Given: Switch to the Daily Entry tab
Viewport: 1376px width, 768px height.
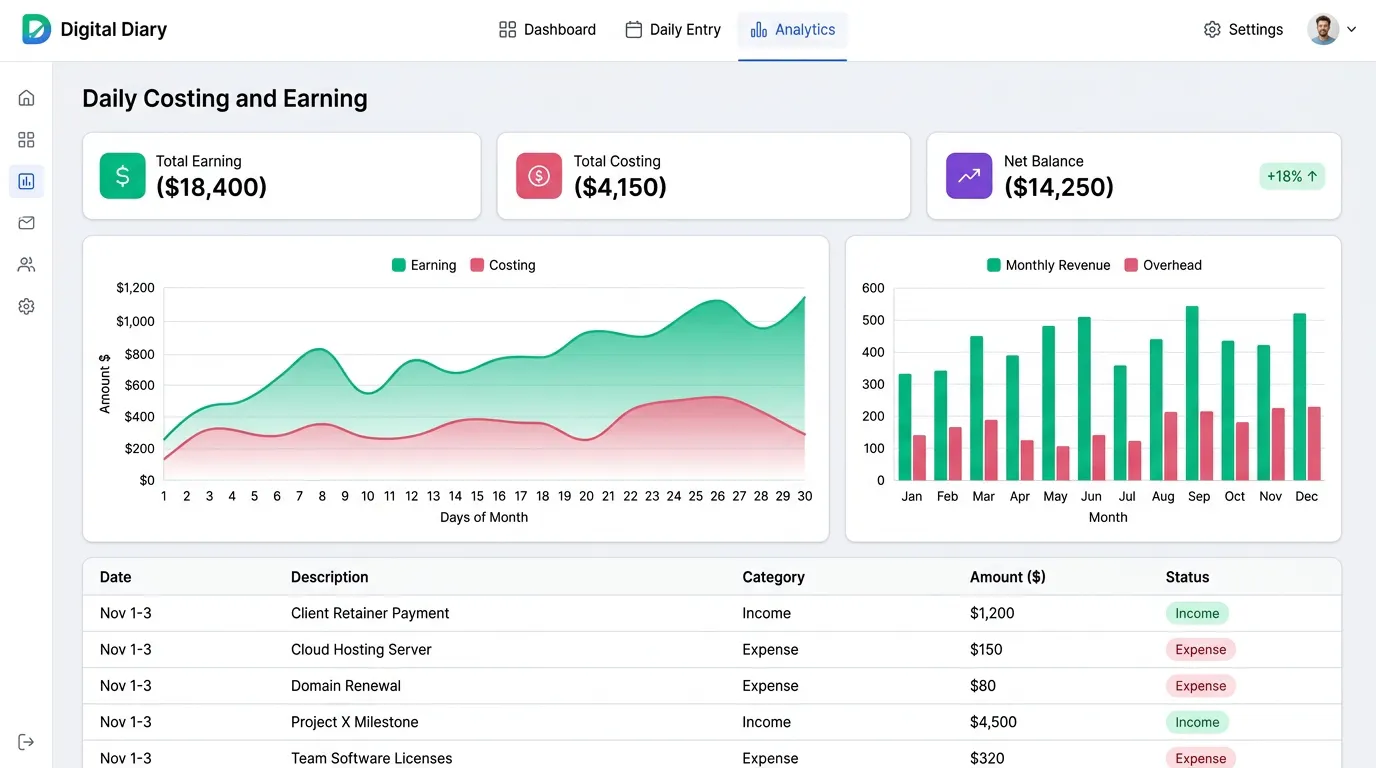Looking at the screenshot, I should 673,30.
